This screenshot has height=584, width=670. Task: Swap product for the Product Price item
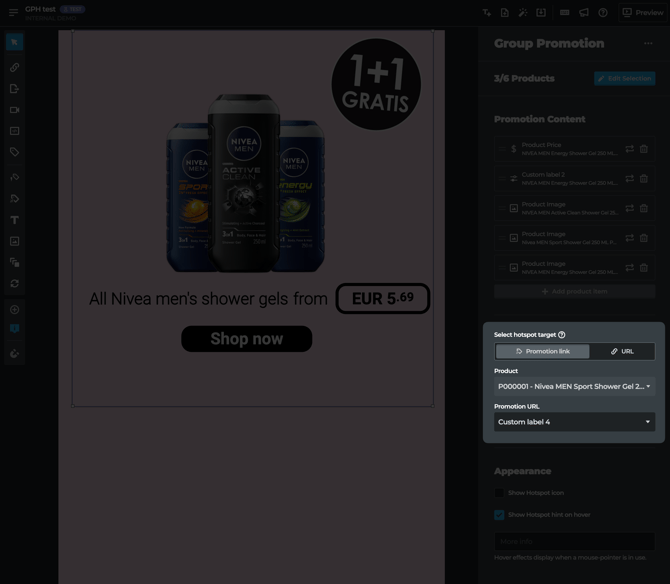coord(630,149)
